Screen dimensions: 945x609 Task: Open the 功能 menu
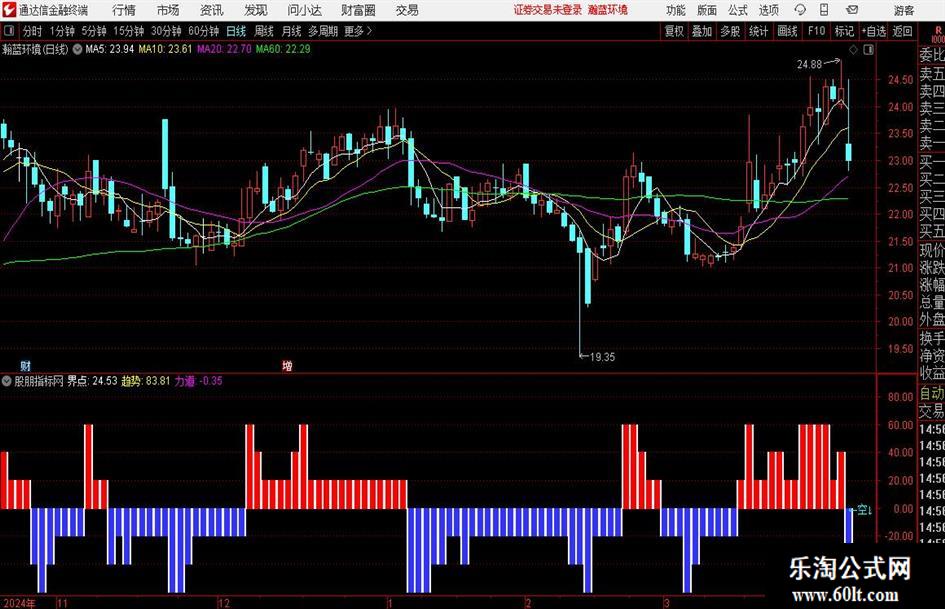point(676,10)
